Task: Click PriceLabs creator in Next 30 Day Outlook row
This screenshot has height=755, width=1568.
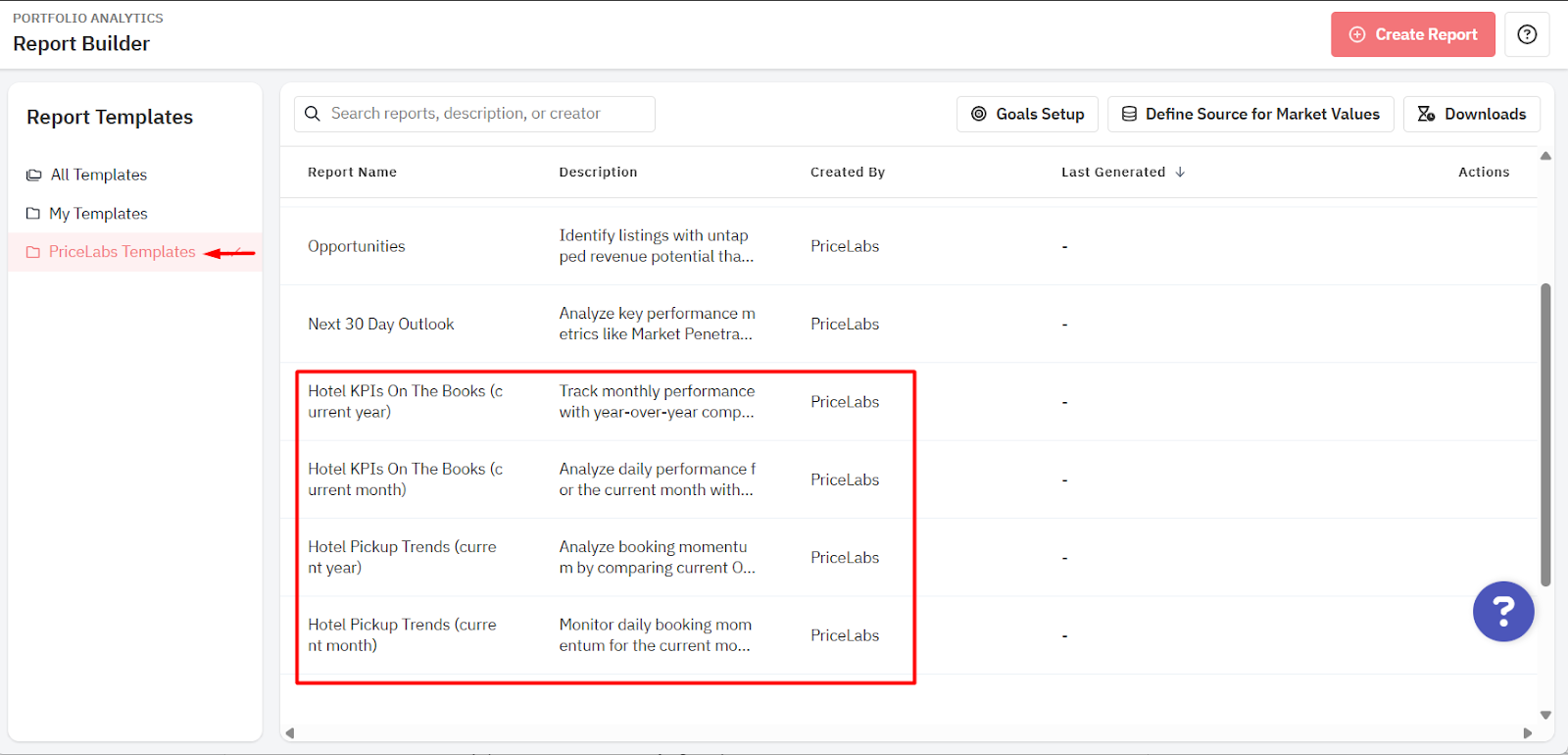Action: pos(845,324)
